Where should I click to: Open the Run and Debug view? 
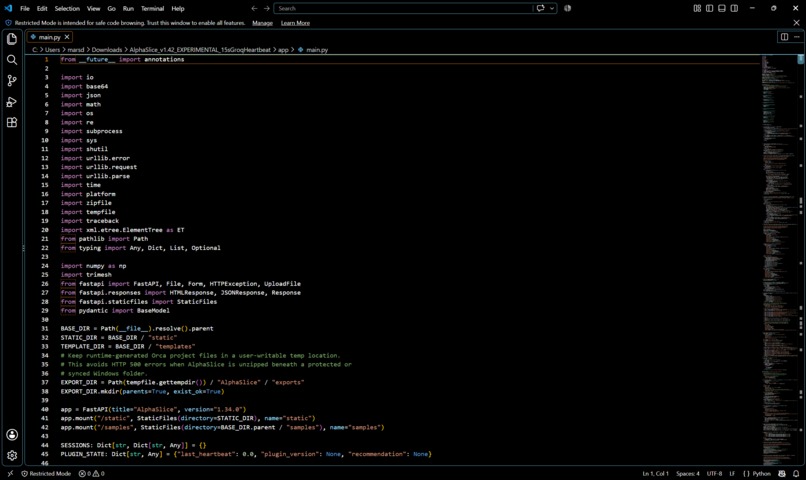[12, 102]
